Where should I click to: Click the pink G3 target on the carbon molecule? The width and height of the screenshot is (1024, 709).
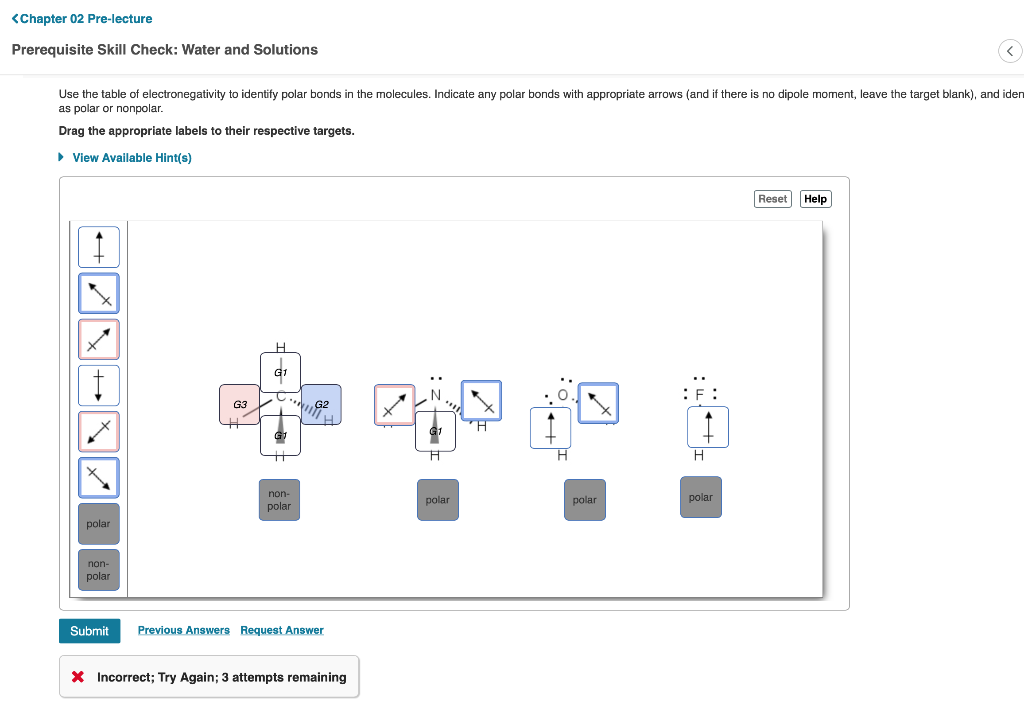[240, 405]
